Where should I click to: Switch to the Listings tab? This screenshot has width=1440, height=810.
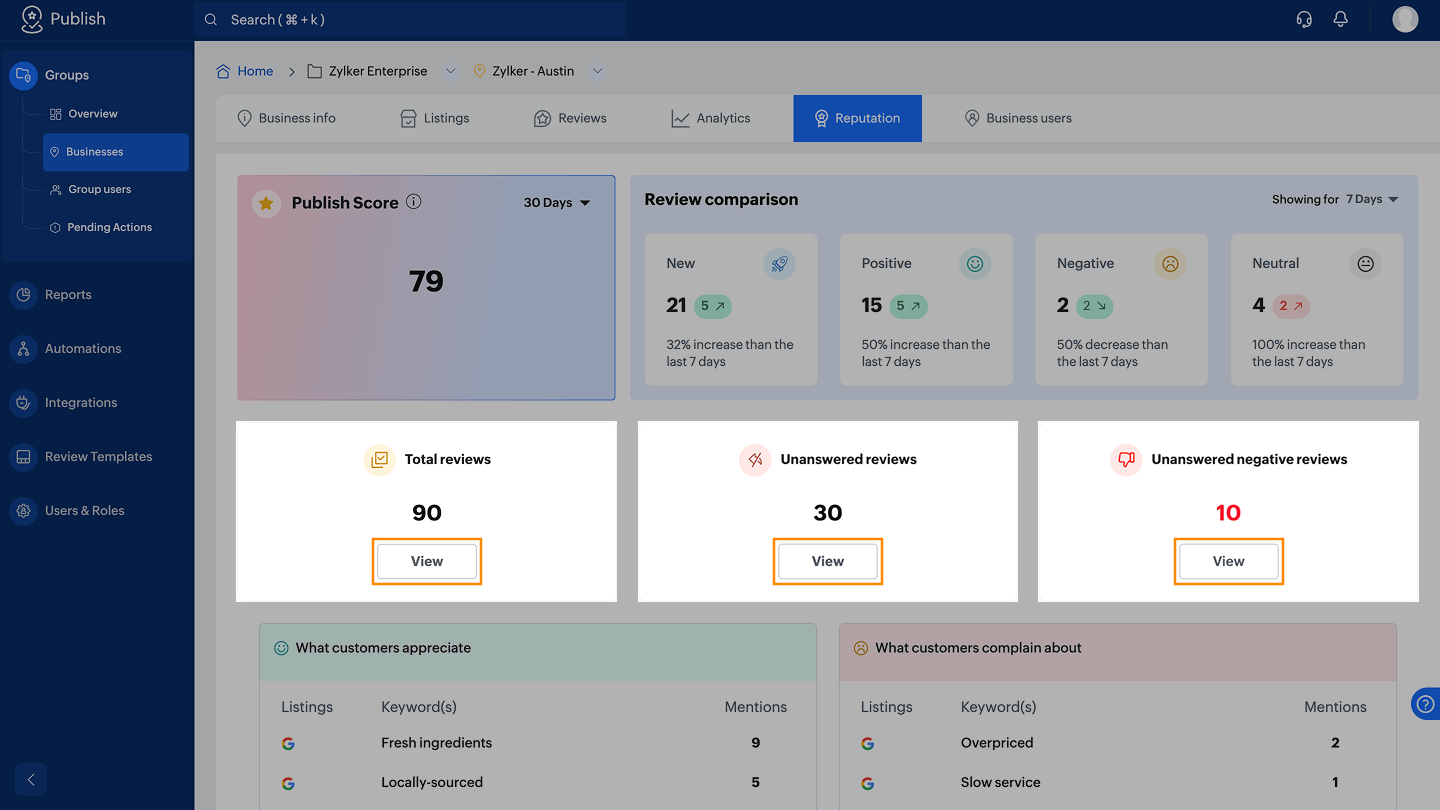pyautogui.click(x=434, y=118)
